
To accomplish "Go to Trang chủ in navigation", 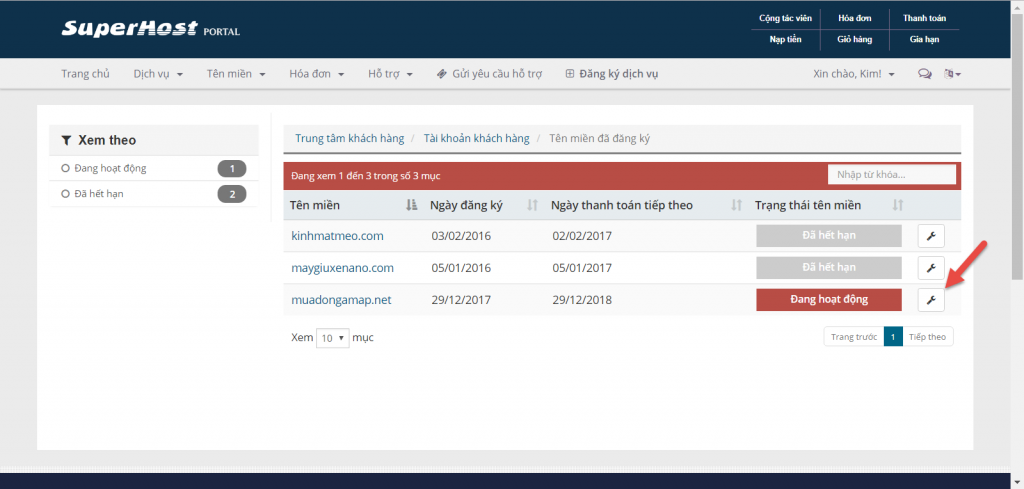I will click(x=85, y=74).
